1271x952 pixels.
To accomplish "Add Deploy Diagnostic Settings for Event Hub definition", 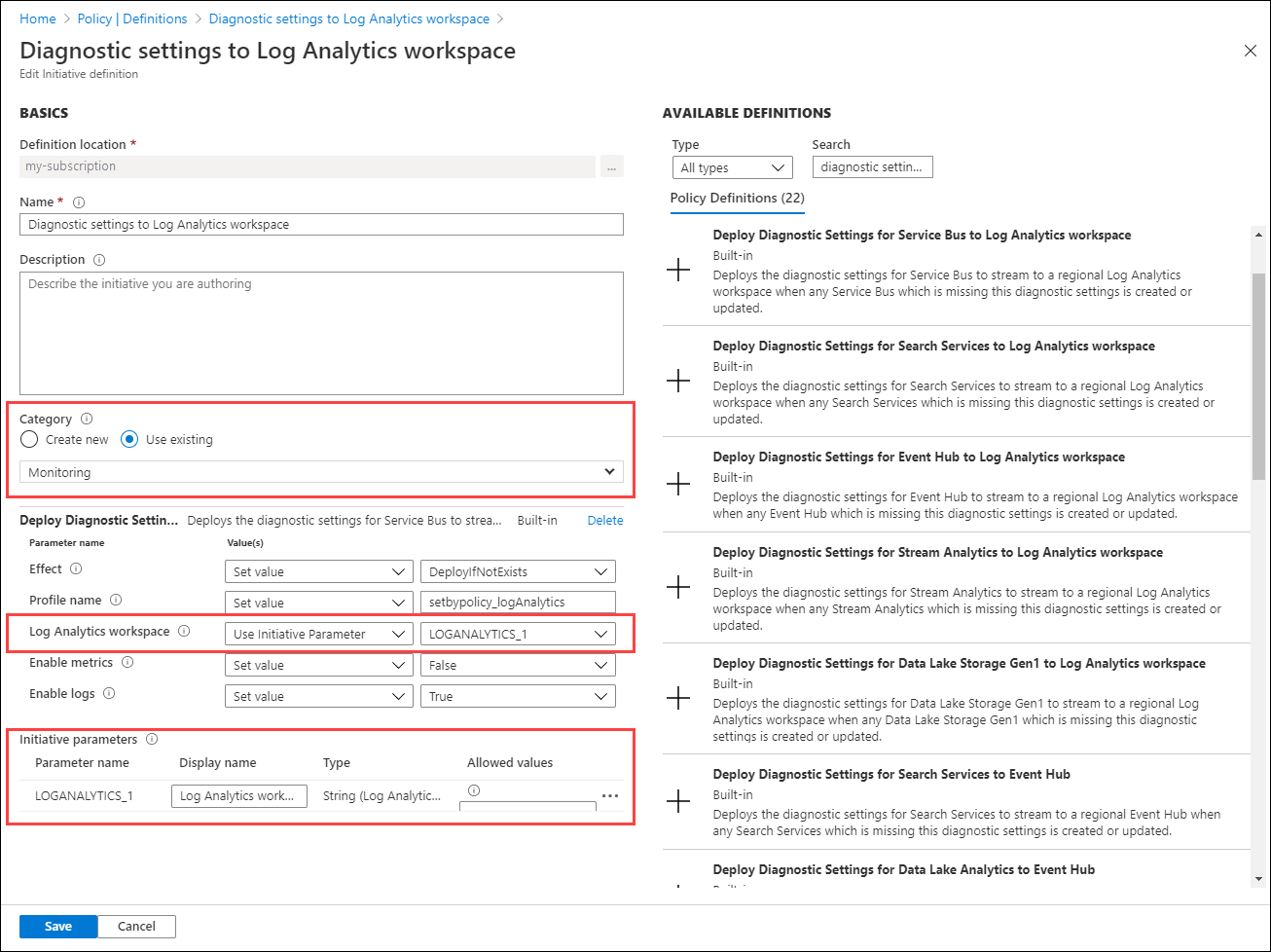I will 678,484.
